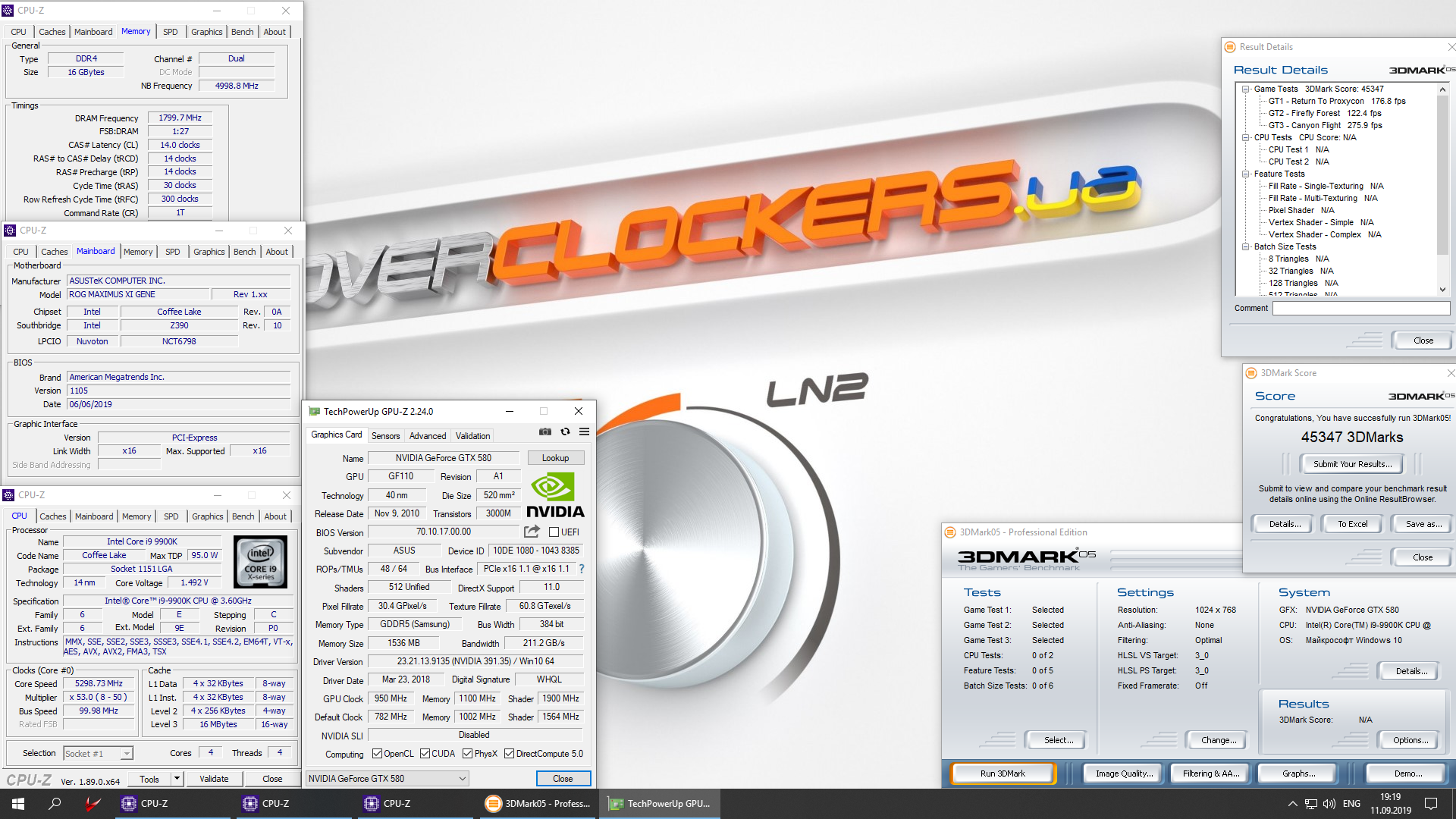This screenshot has width=1456, height=819.
Task: Click Run 3DMark button
Action: (x=1003, y=773)
